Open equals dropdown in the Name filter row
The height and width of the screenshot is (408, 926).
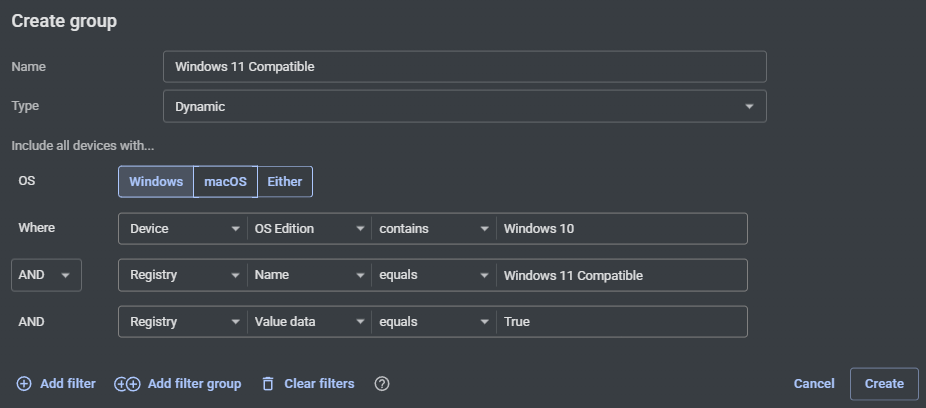coord(434,275)
